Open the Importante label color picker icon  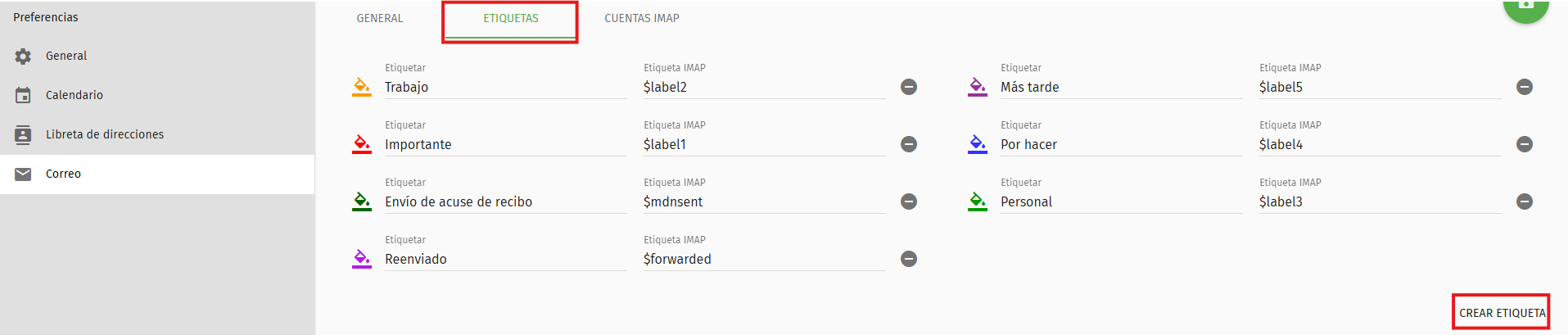point(362,144)
